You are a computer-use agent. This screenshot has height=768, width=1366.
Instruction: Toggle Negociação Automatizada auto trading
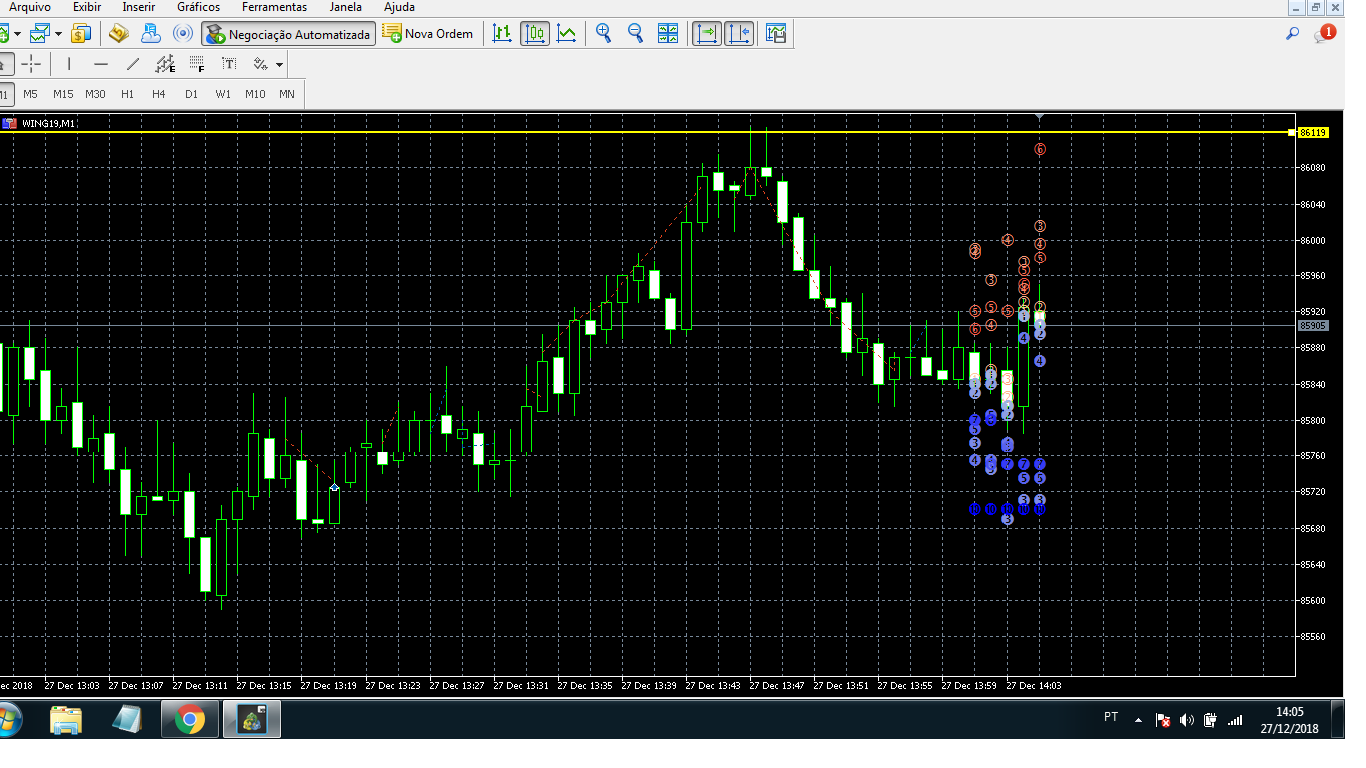[289, 34]
